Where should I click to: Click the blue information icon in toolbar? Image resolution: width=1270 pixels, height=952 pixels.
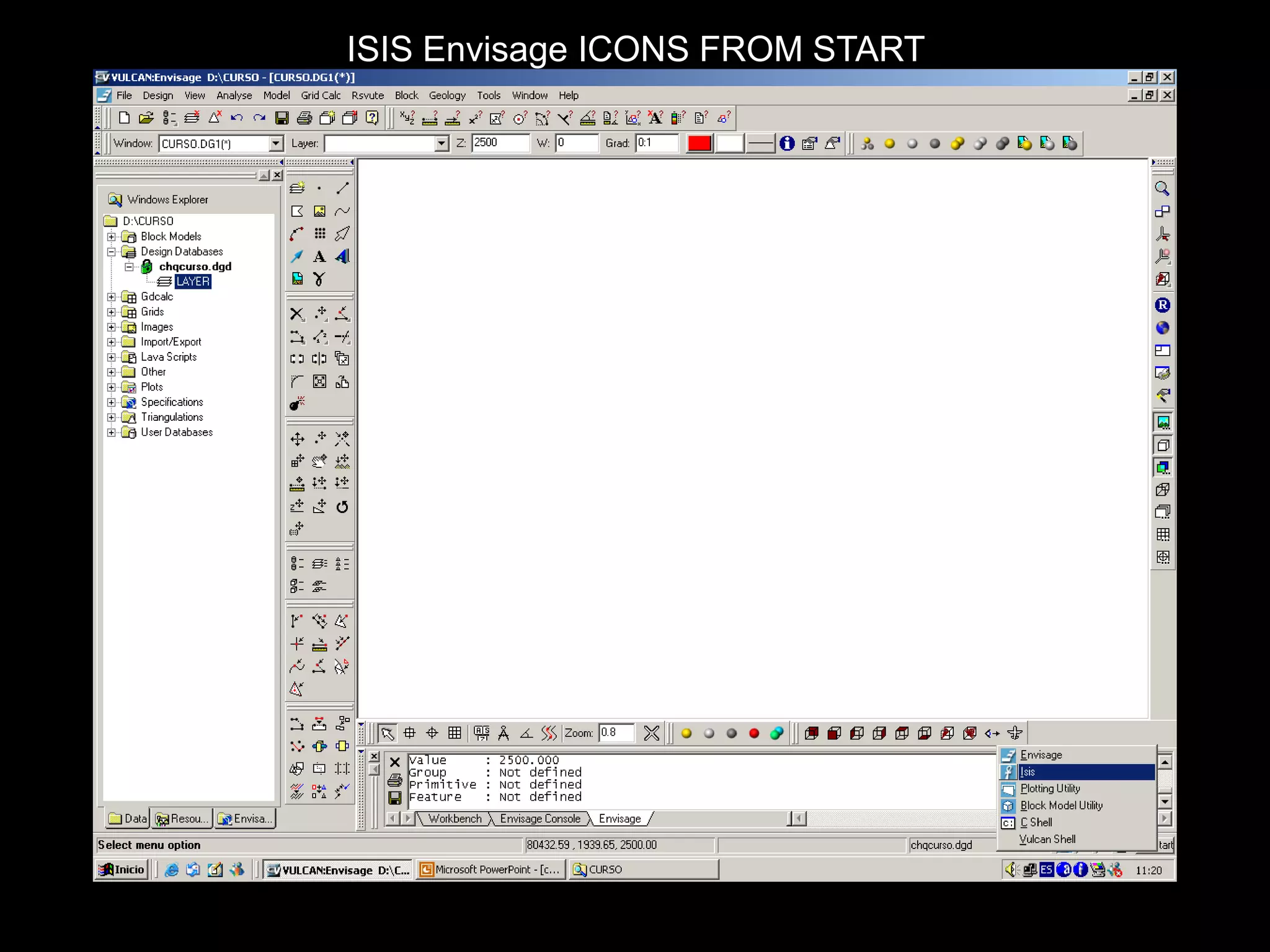coord(787,144)
